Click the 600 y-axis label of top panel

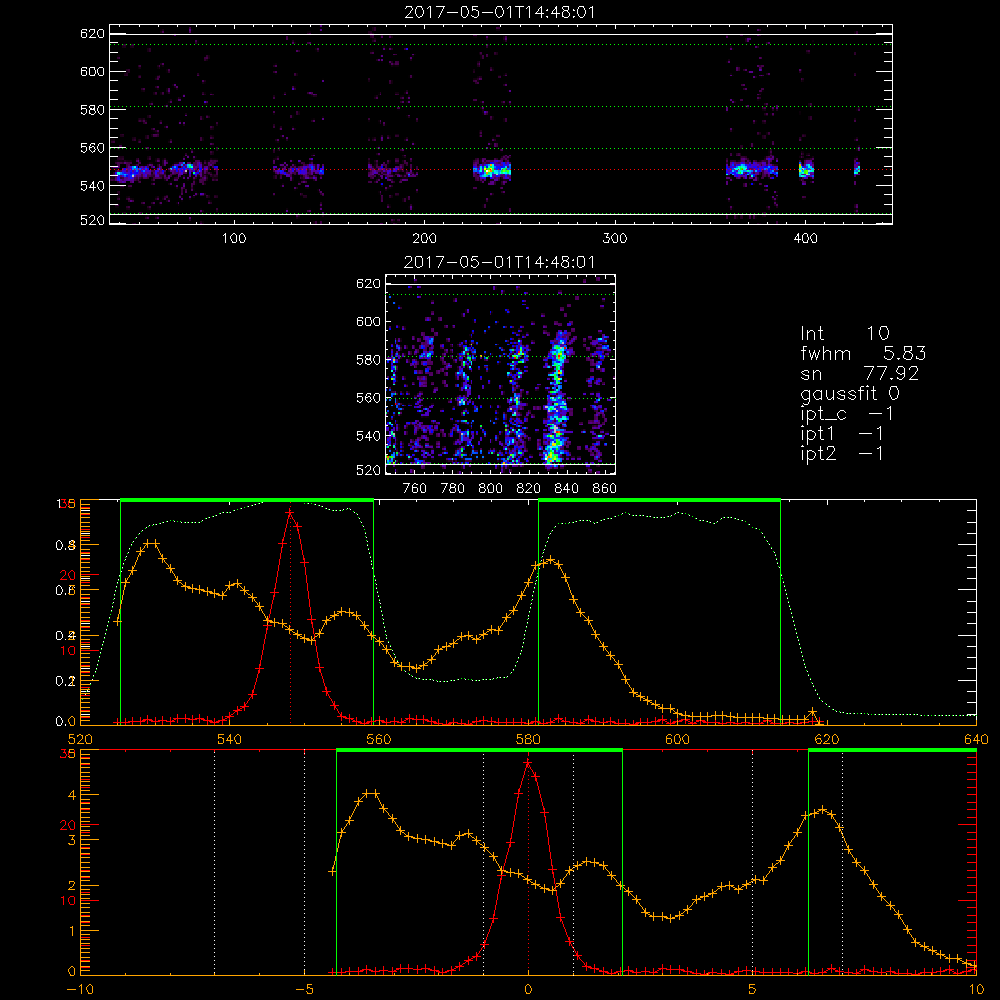(x=92, y=71)
